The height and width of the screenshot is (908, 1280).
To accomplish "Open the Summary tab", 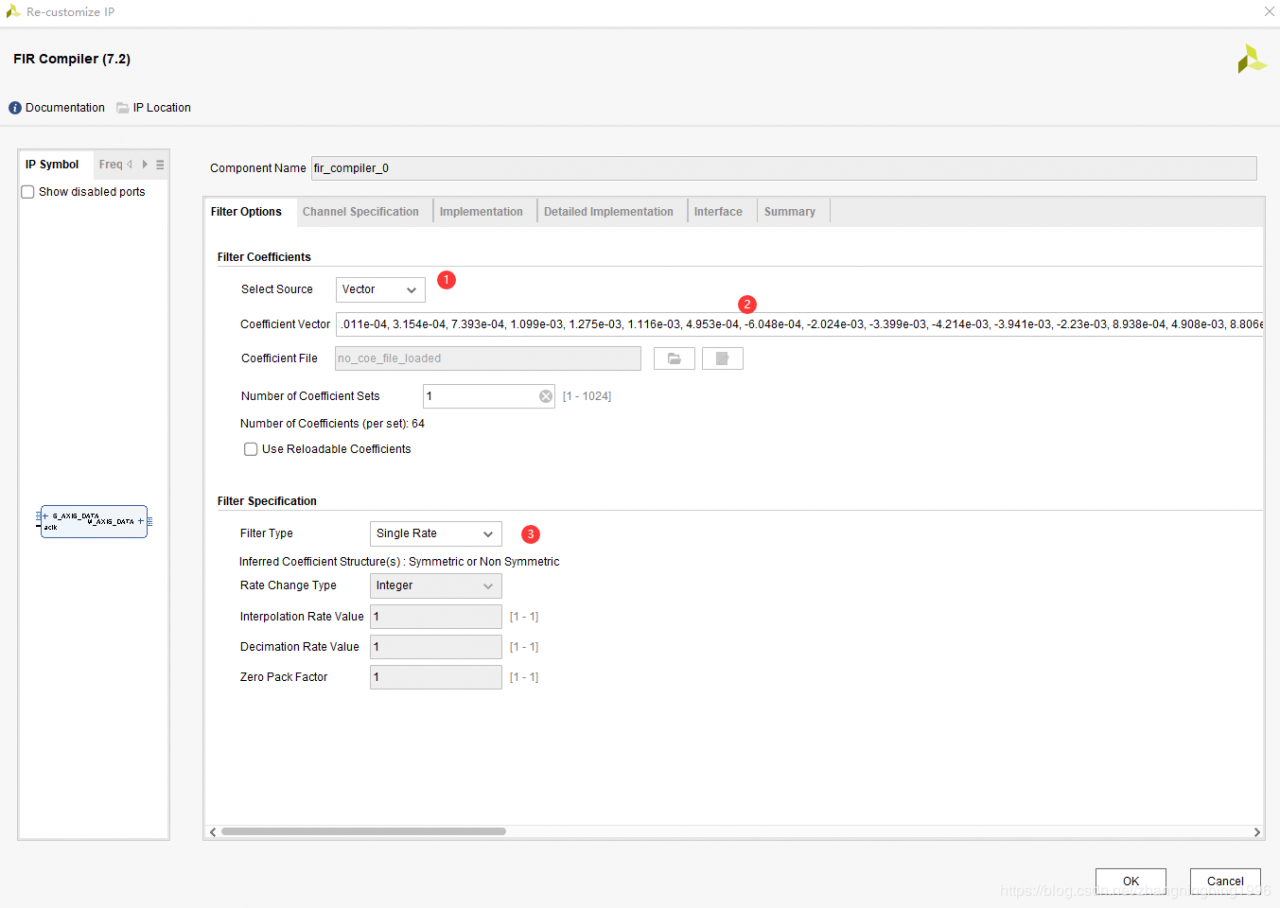I will coord(790,212).
